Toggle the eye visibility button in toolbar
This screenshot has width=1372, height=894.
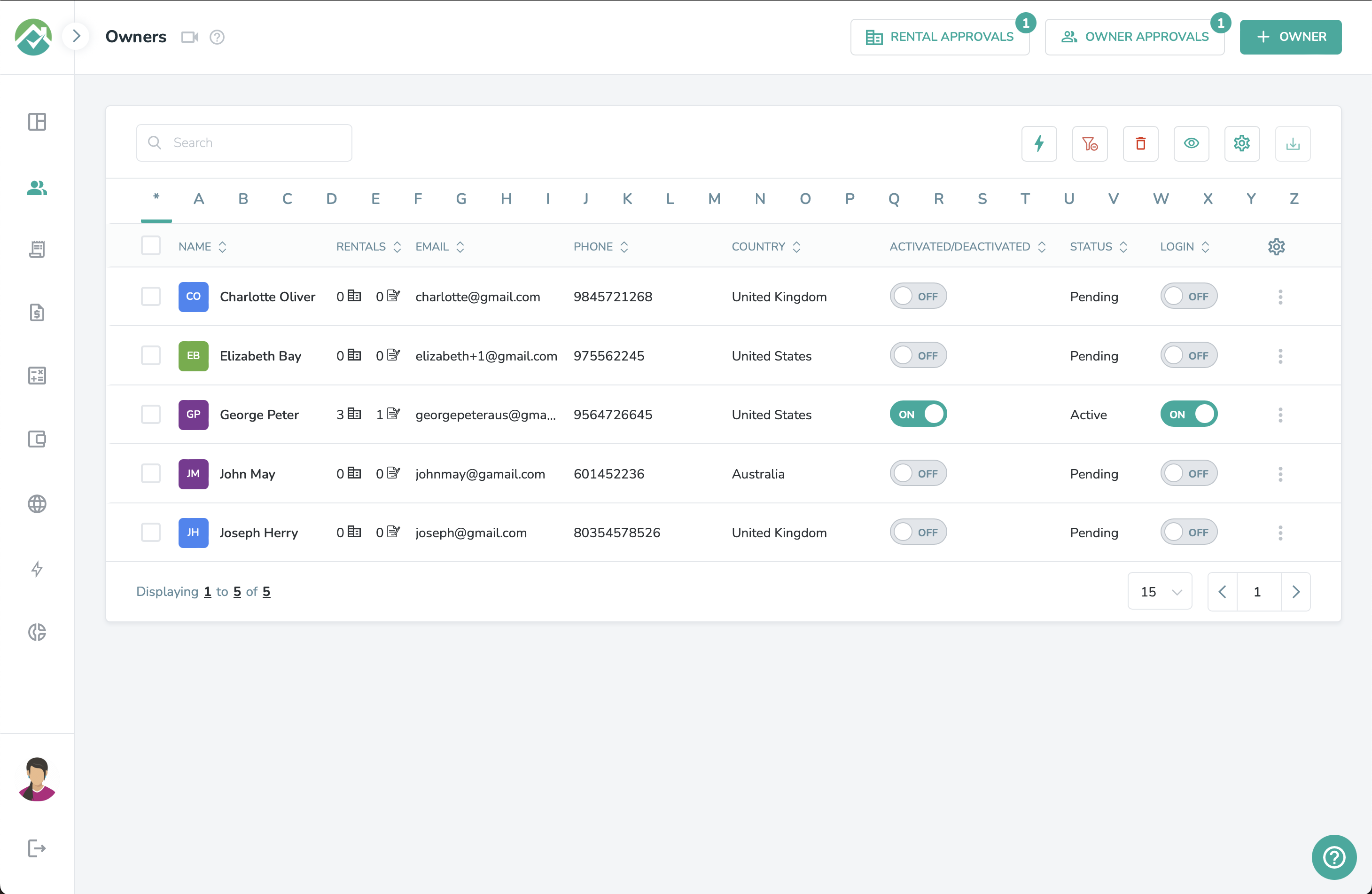1191,144
